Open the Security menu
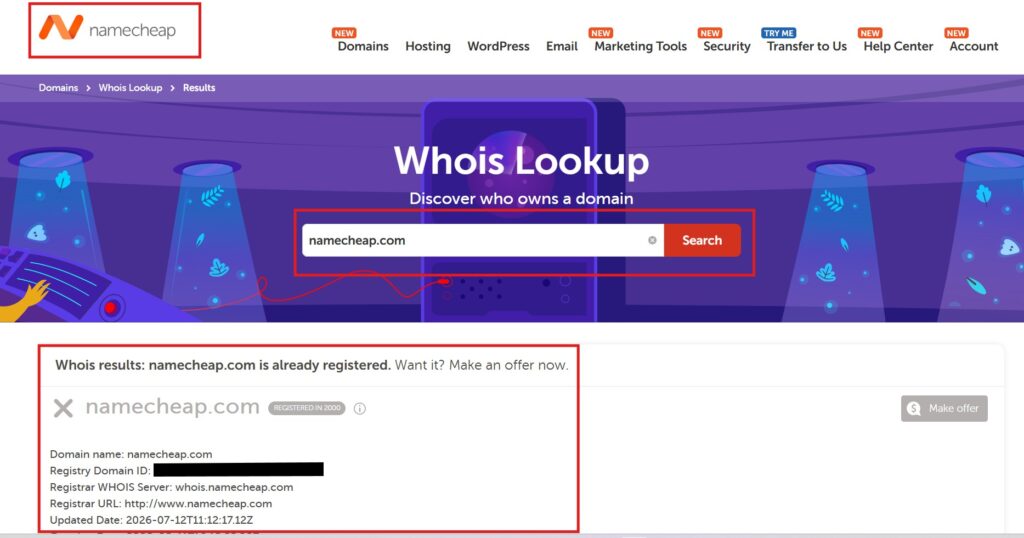 point(726,46)
